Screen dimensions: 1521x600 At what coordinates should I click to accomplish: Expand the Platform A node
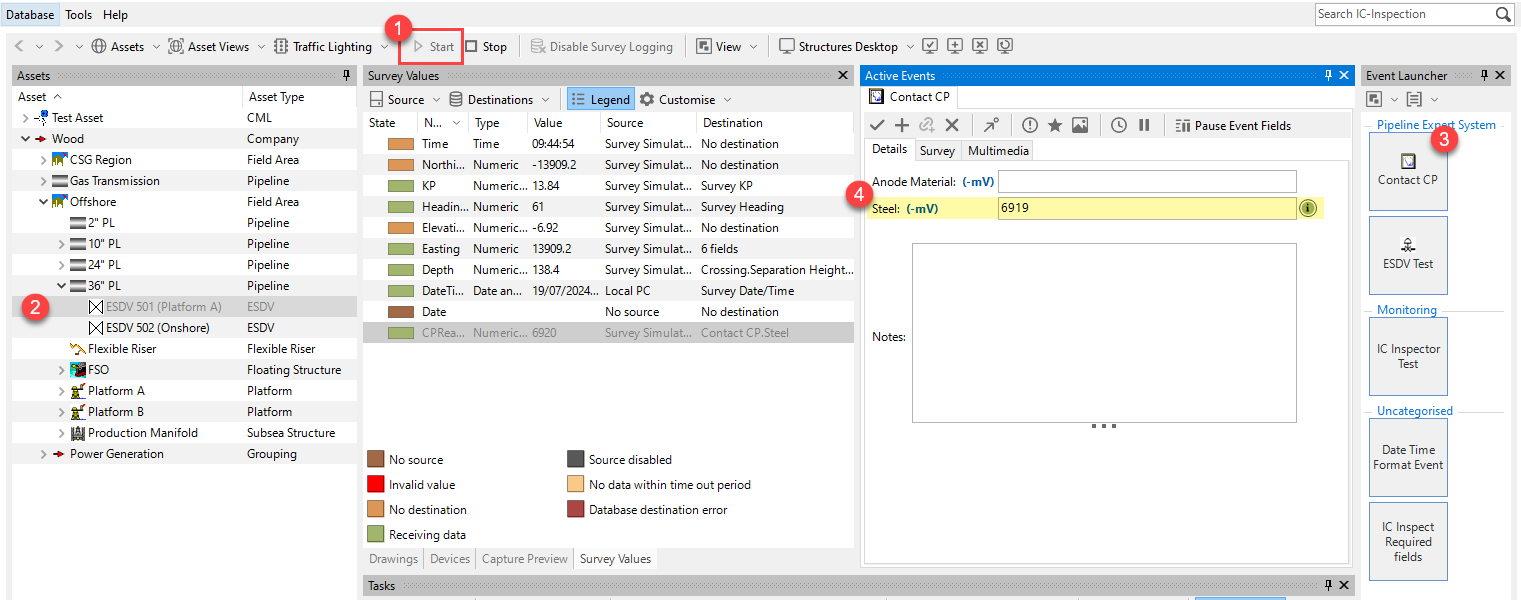point(61,391)
